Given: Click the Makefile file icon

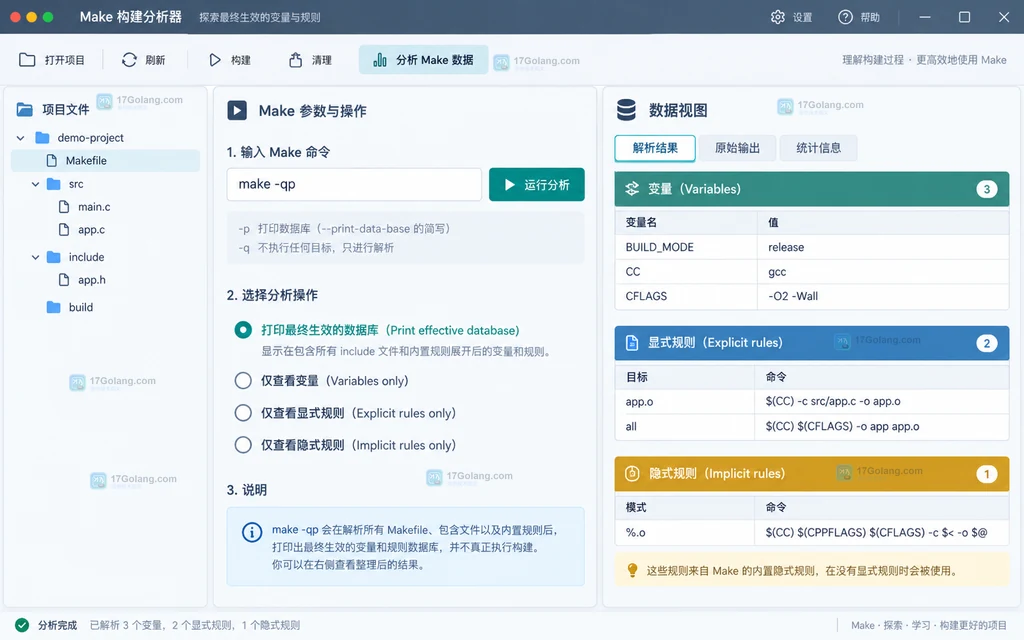Looking at the screenshot, I should (52, 161).
